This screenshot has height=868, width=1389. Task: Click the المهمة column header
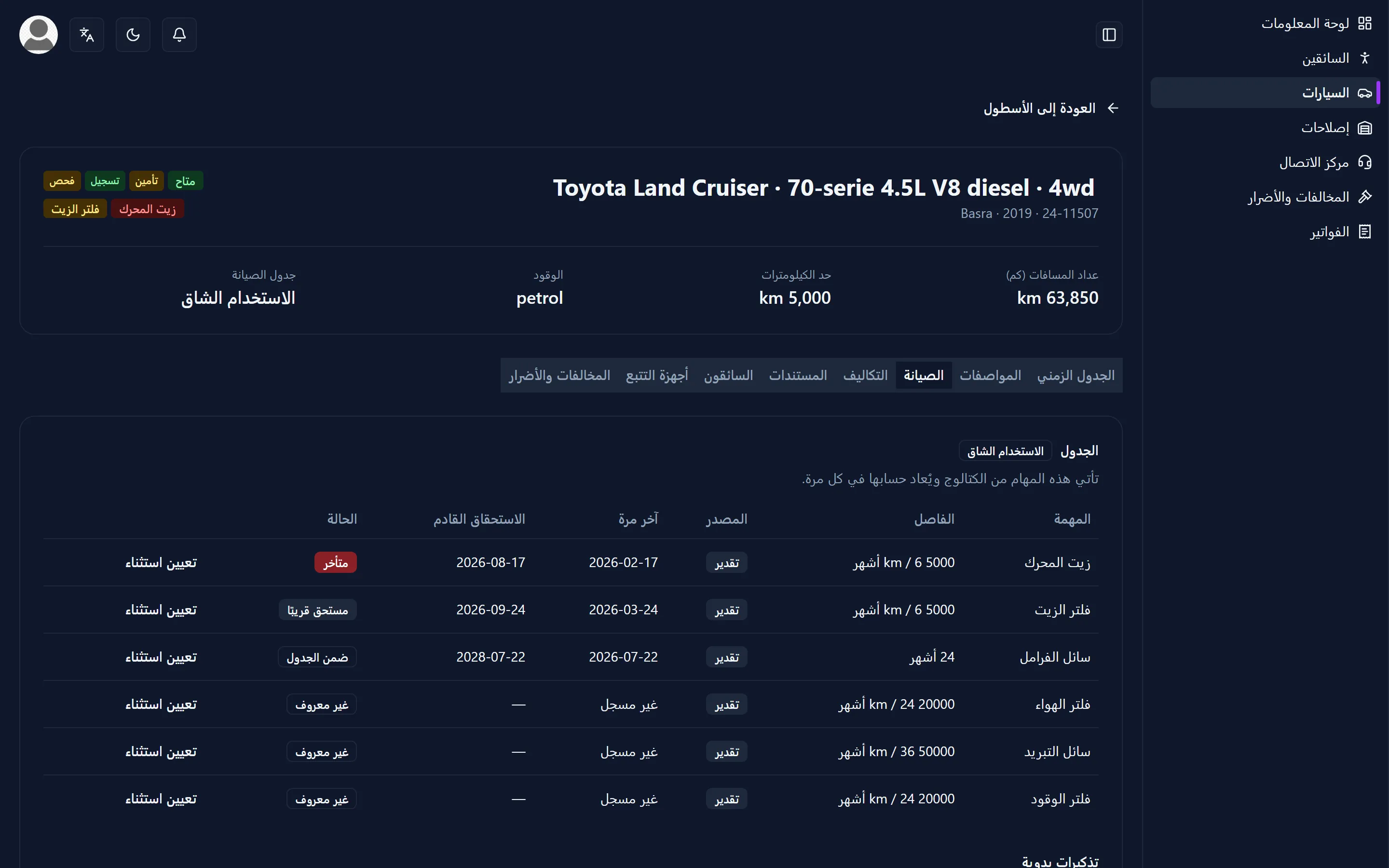click(x=1072, y=519)
